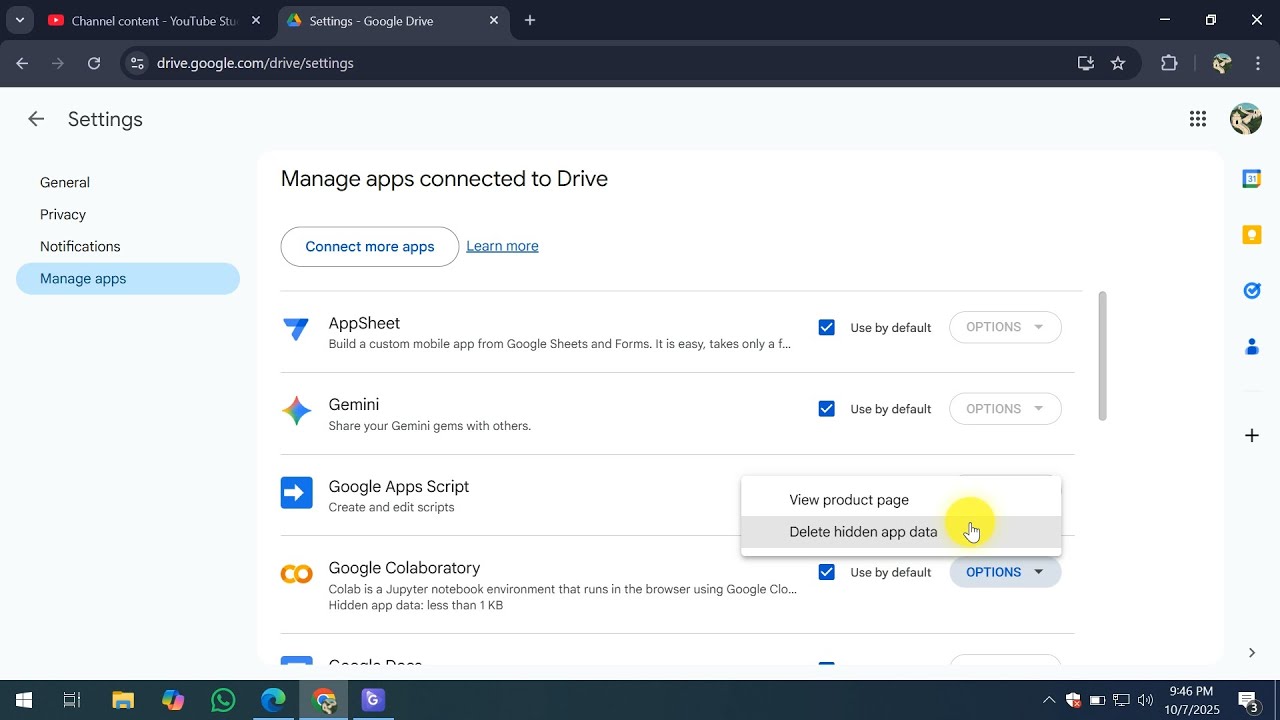Screen dimensions: 1280x720
Task: Switch to Channel content YouTube Studio tab
Action: 155,20
